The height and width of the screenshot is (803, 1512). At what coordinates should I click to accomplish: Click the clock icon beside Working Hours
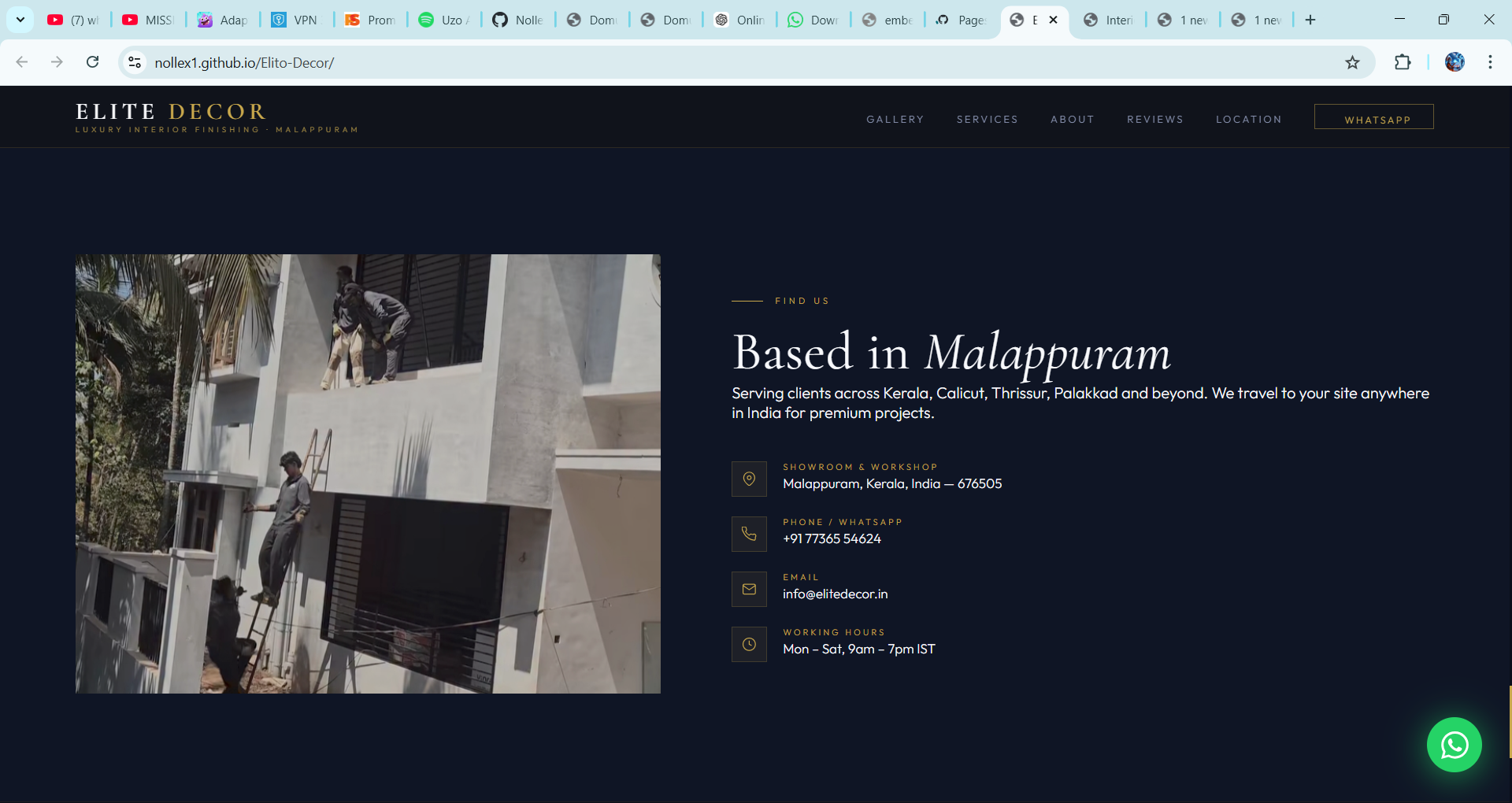pyautogui.click(x=749, y=644)
